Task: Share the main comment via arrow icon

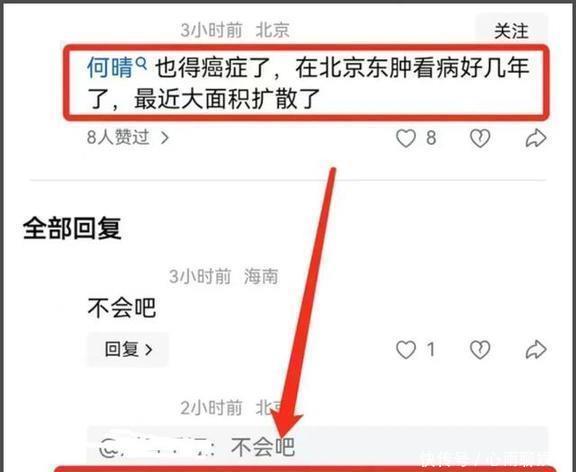Action: pyautogui.click(x=536, y=138)
